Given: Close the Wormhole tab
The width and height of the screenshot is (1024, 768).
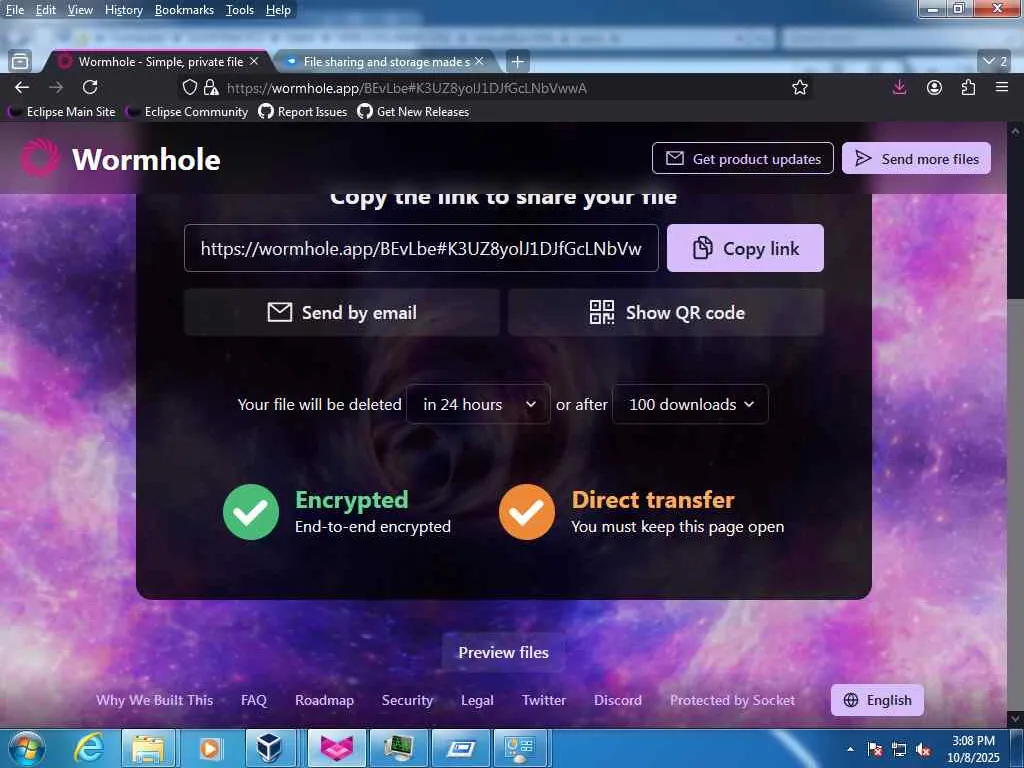Looking at the screenshot, I should (x=254, y=61).
